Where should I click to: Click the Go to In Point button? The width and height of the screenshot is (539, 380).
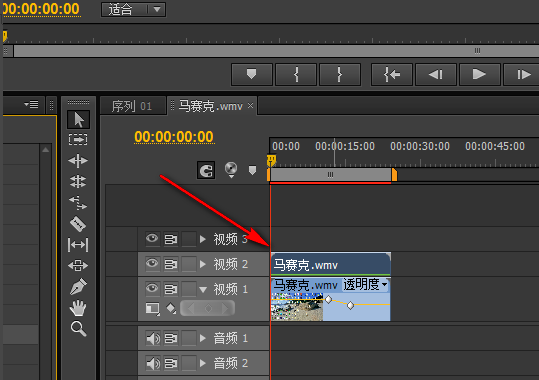[x=392, y=74]
